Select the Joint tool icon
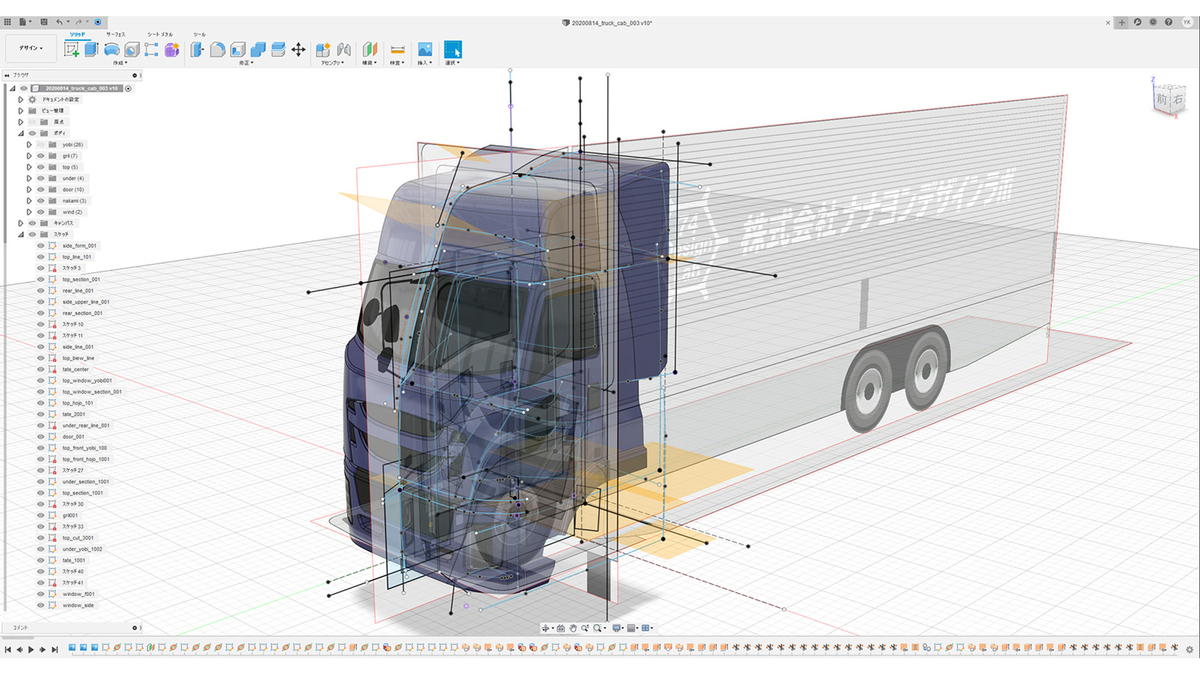Screen dimensions: 1200x675 [x=343, y=49]
